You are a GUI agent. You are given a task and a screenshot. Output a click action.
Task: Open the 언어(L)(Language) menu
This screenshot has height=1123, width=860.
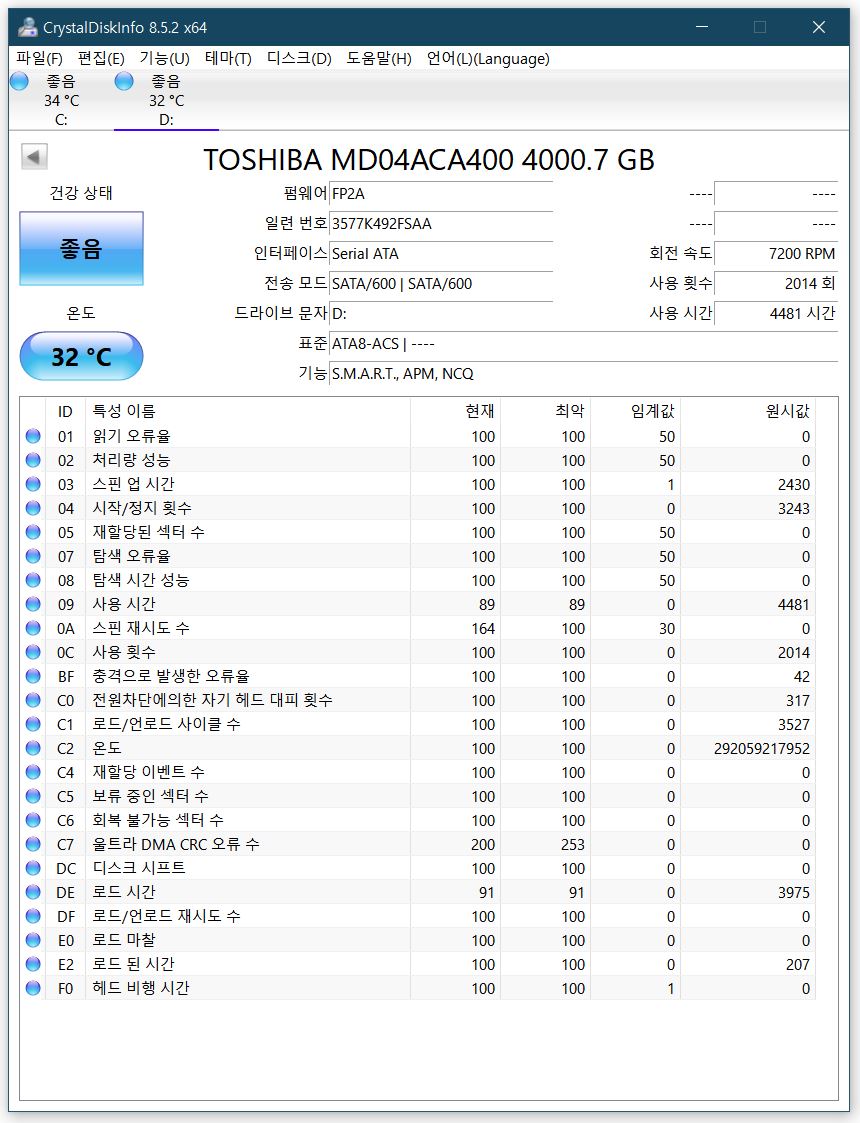[488, 59]
